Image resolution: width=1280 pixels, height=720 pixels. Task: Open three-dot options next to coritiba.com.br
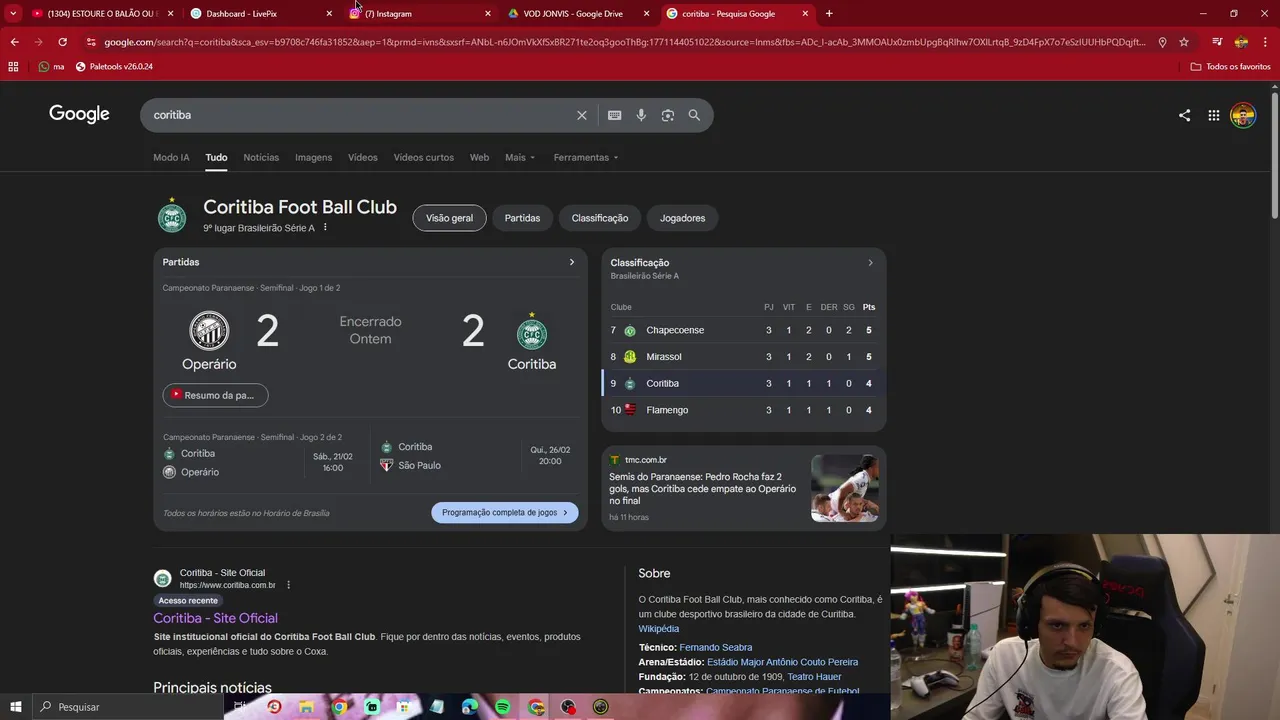[288, 585]
